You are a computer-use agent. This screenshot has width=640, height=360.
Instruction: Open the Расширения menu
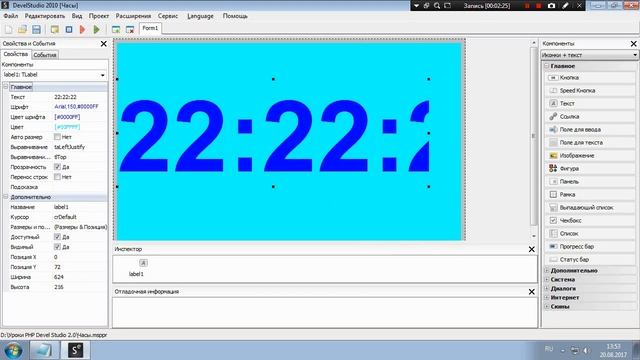[133, 16]
